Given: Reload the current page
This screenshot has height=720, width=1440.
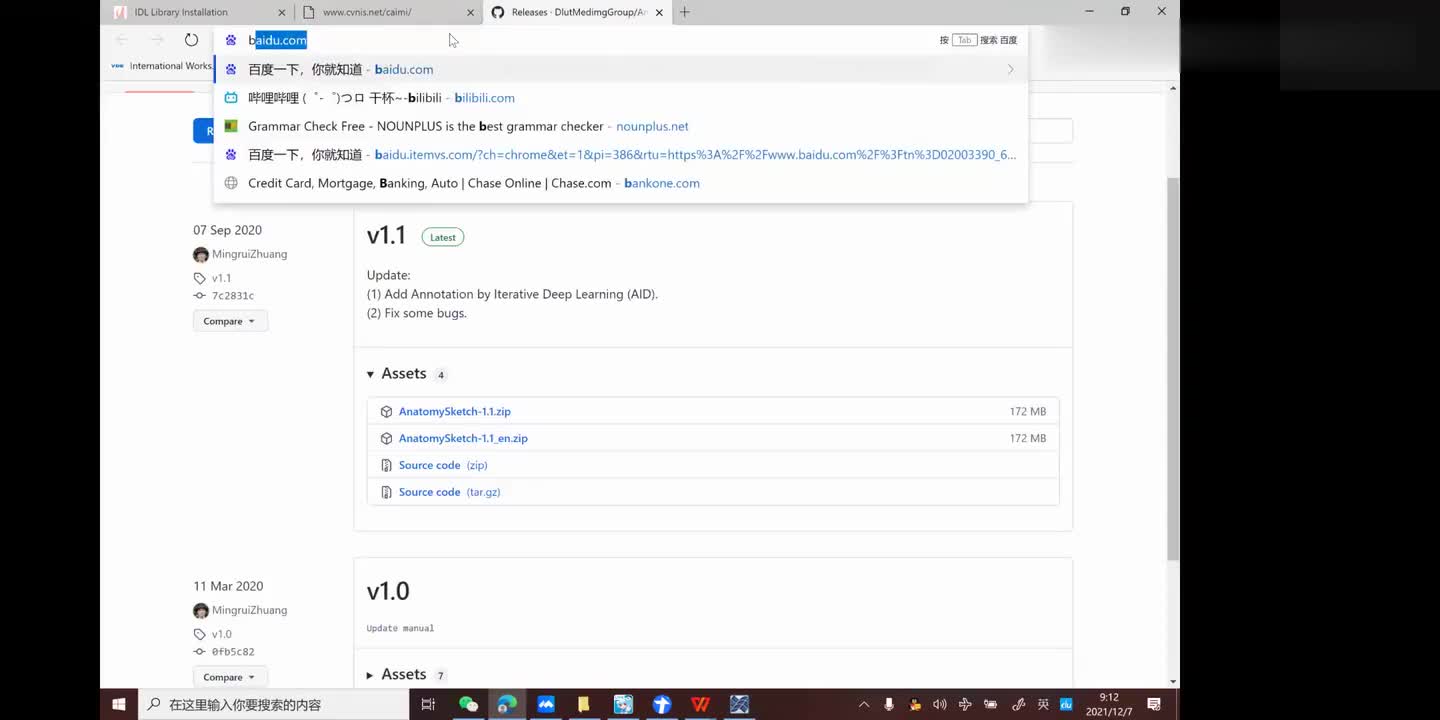Looking at the screenshot, I should pyautogui.click(x=191, y=40).
